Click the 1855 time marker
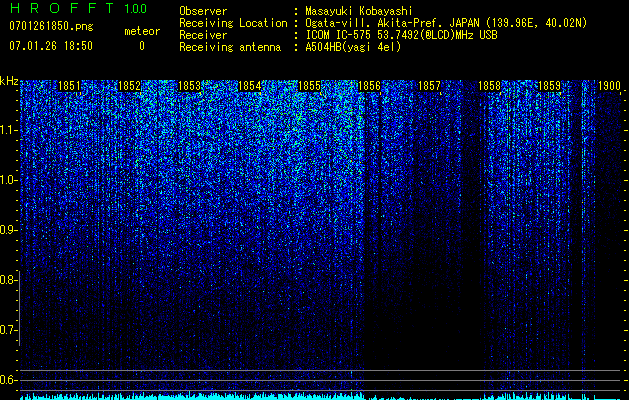 coord(310,86)
